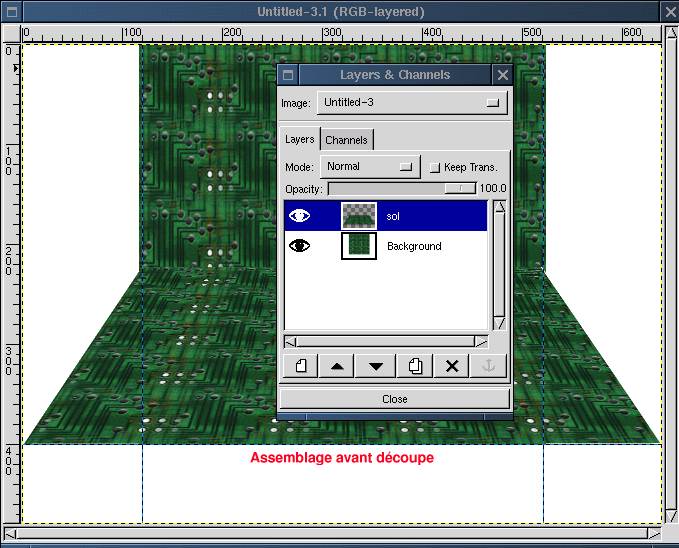
Task: Select the Layers tab
Action: pos(299,140)
